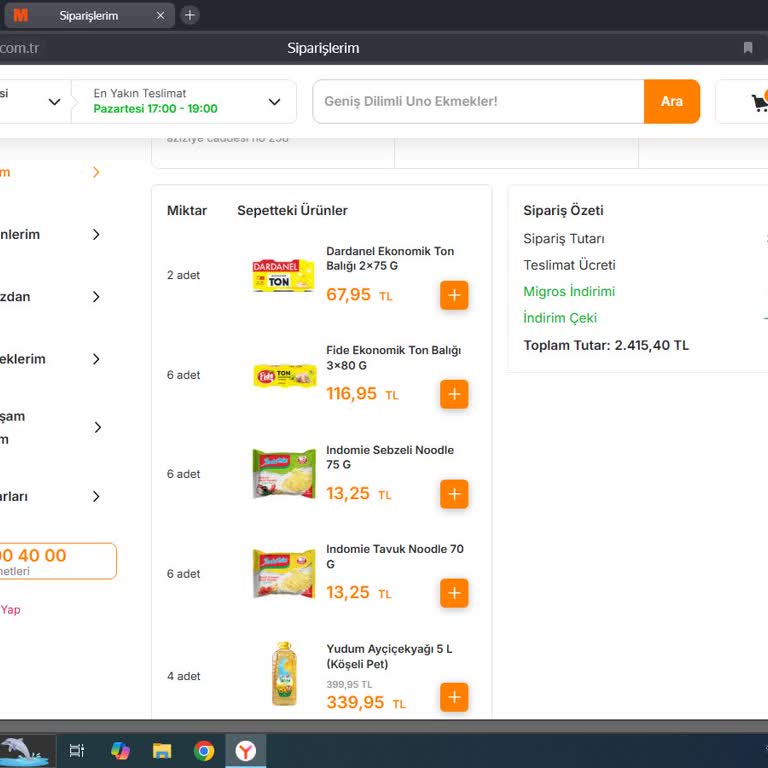
Task: Click 'Toplam Tutar: 2.415,40 TL' text
Action: coord(606,345)
